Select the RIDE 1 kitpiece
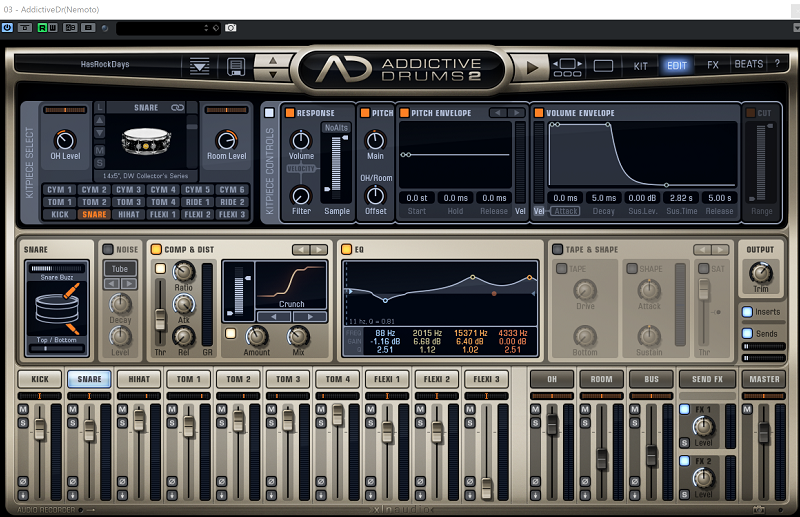Screen dimensions: 800x517 (x=197, y=202)
